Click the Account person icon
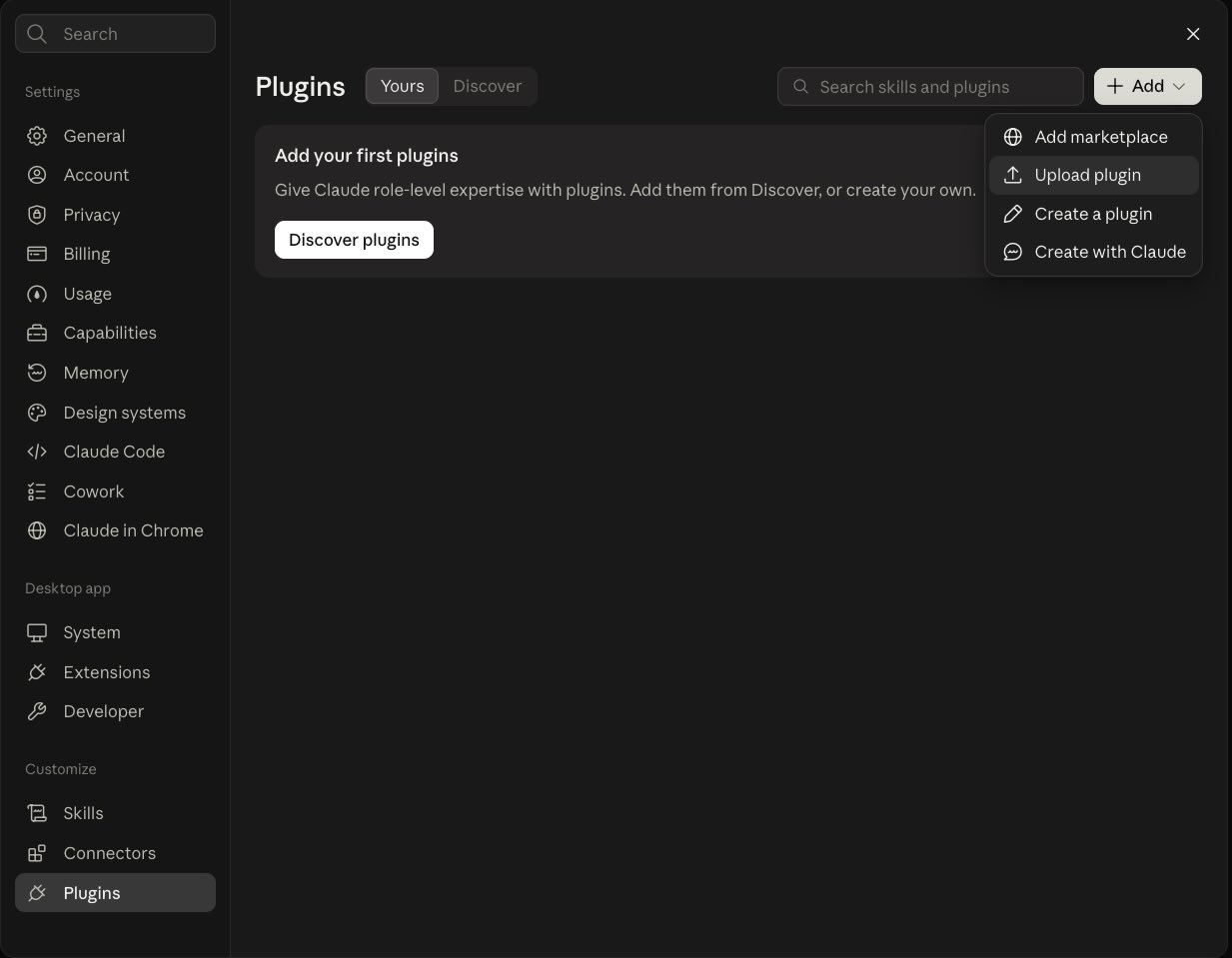Image resolution: width=1232 pixels, height=958 pixels. pyautogui.click(x=37, y=175)
